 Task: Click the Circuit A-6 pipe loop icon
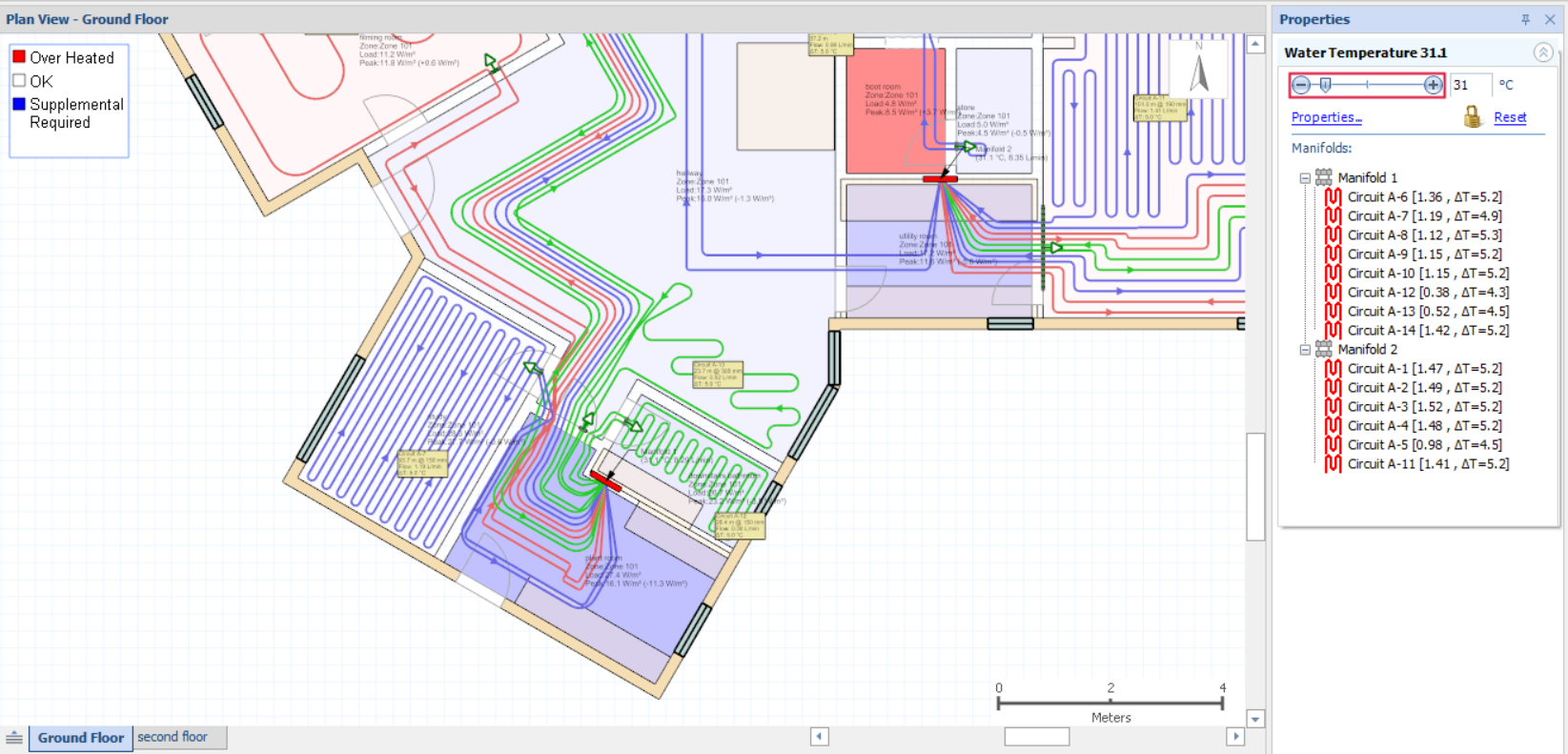(x=1334, y=196)
